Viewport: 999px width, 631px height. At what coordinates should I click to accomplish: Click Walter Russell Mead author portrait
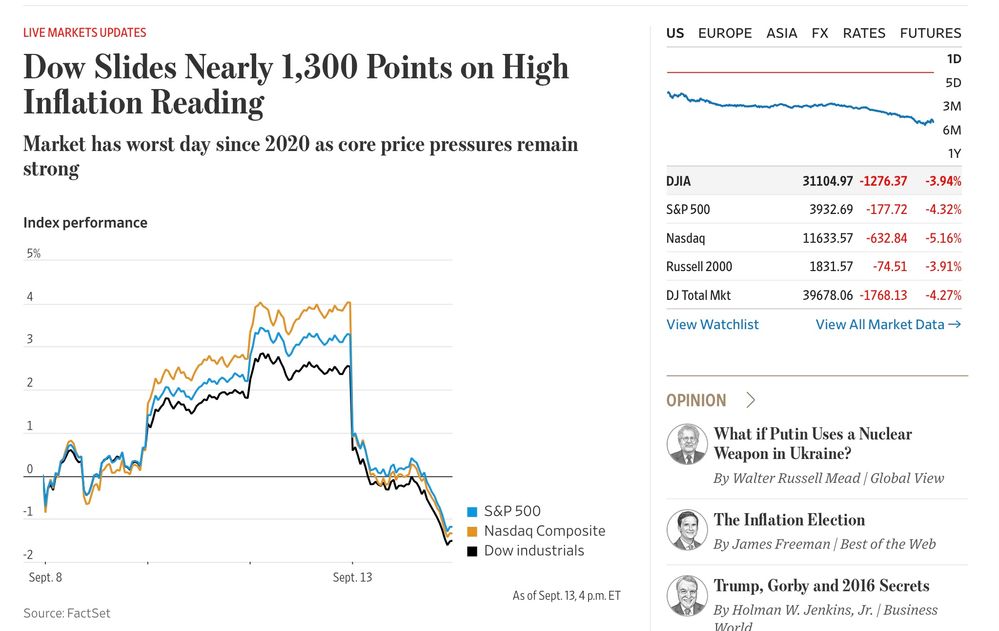[x=687, y=444]
